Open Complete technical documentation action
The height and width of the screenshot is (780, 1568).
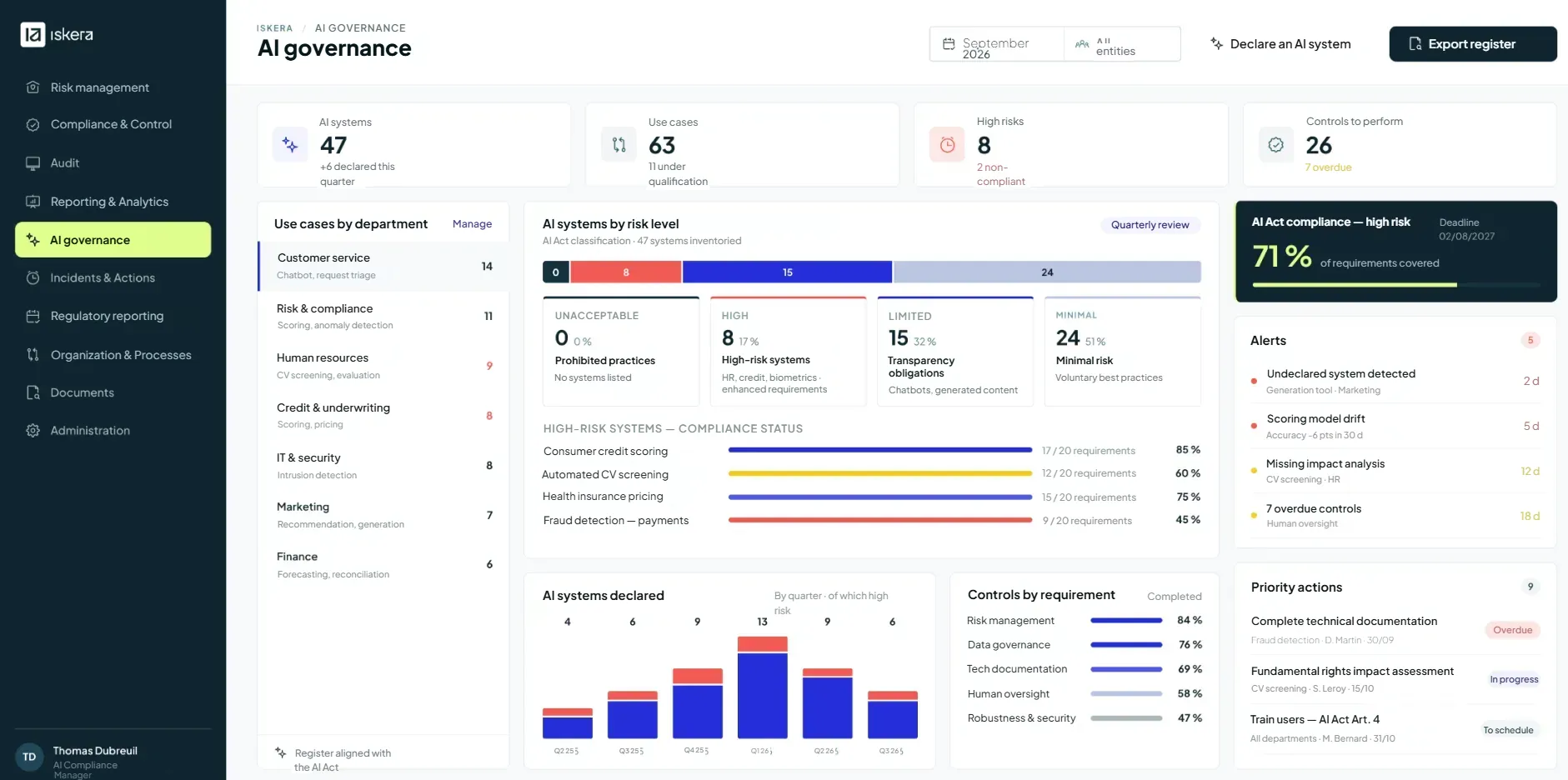(x=1395, y=629)
